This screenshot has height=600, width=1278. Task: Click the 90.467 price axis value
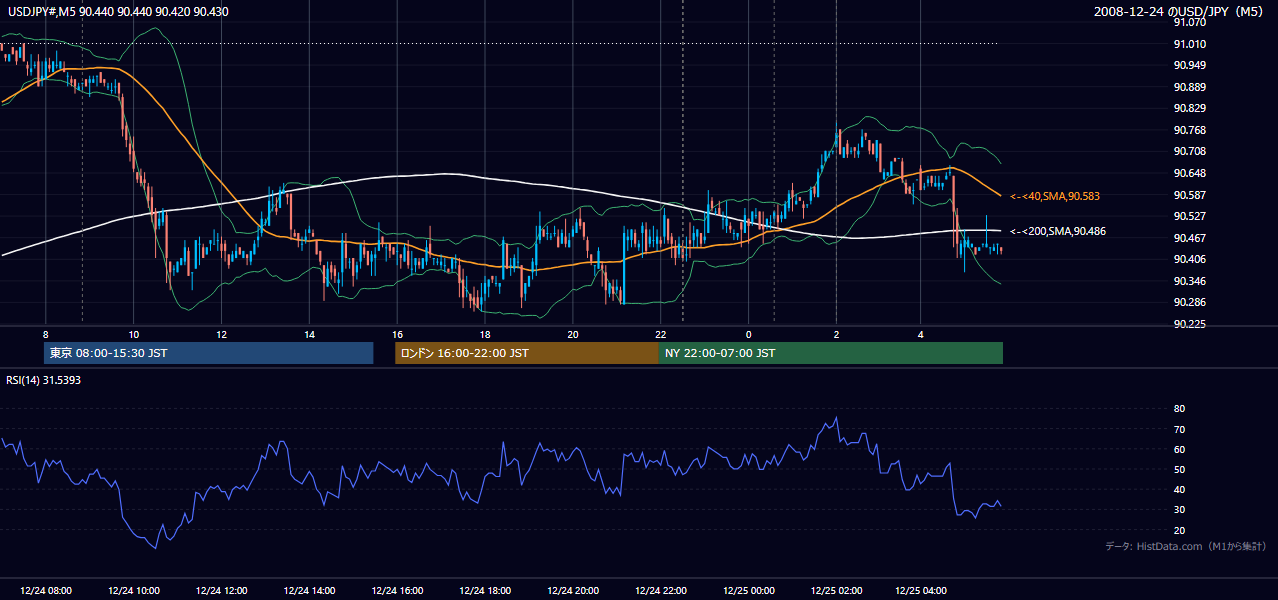click(x=1190, y=238)
